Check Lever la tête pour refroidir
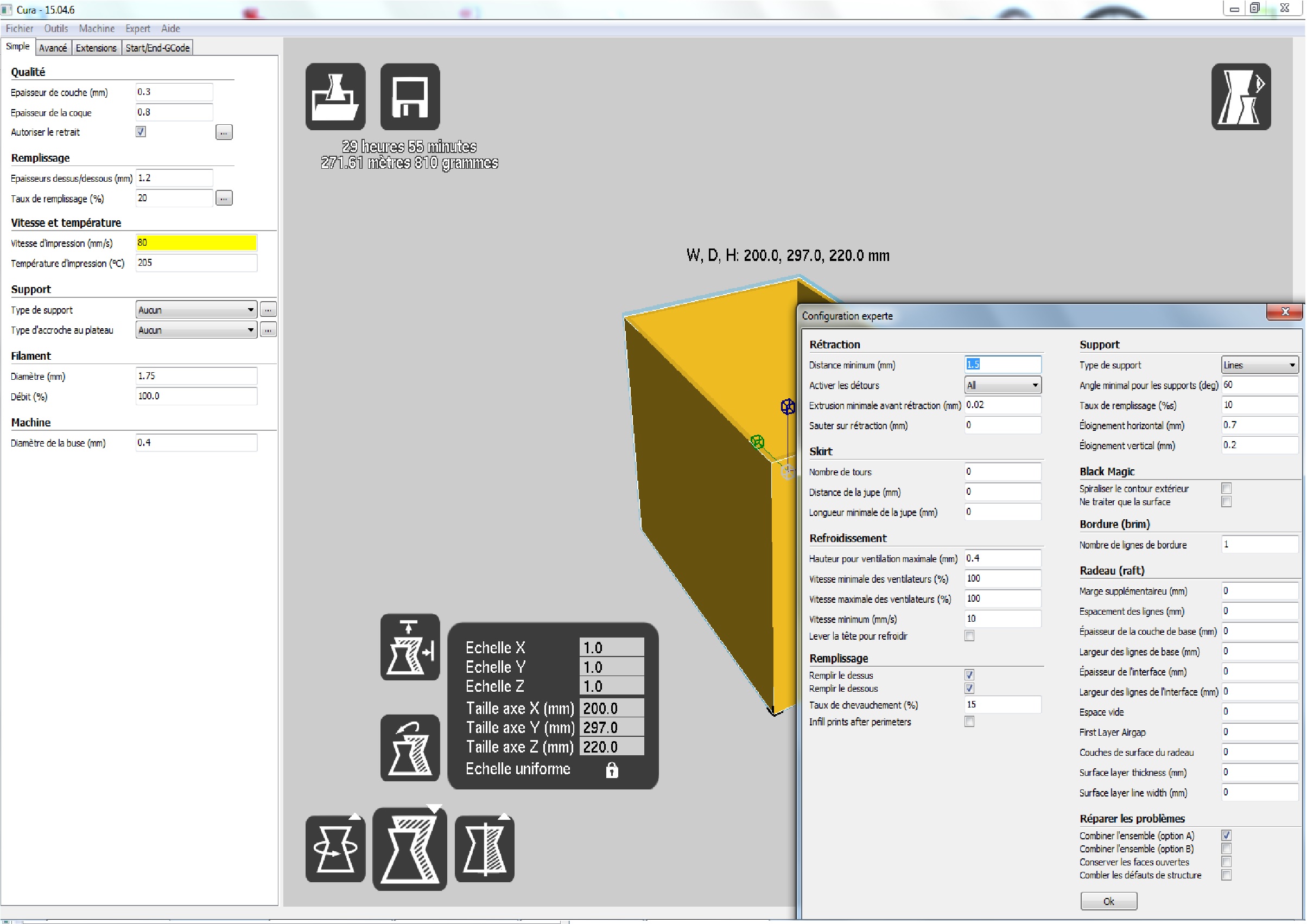Viewport: 1307px width, 924px height. tap(969, 635)
